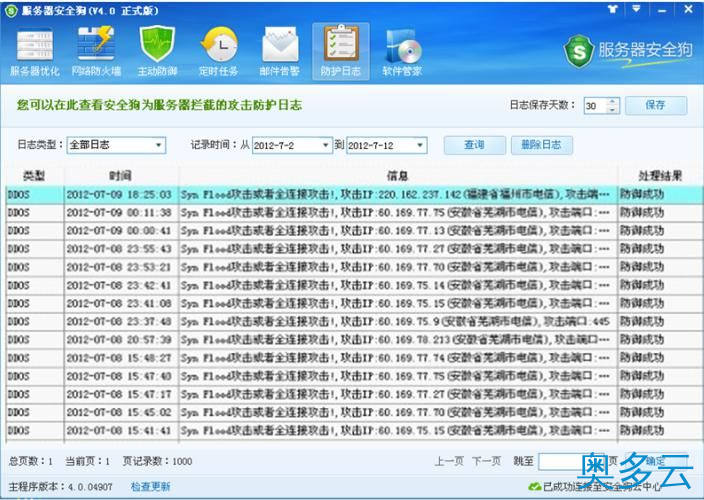Image resolution: width=704 pixels, height=500 pixels.
Task: Click the 删除日志 delete log button
Action: click(541, 145)
